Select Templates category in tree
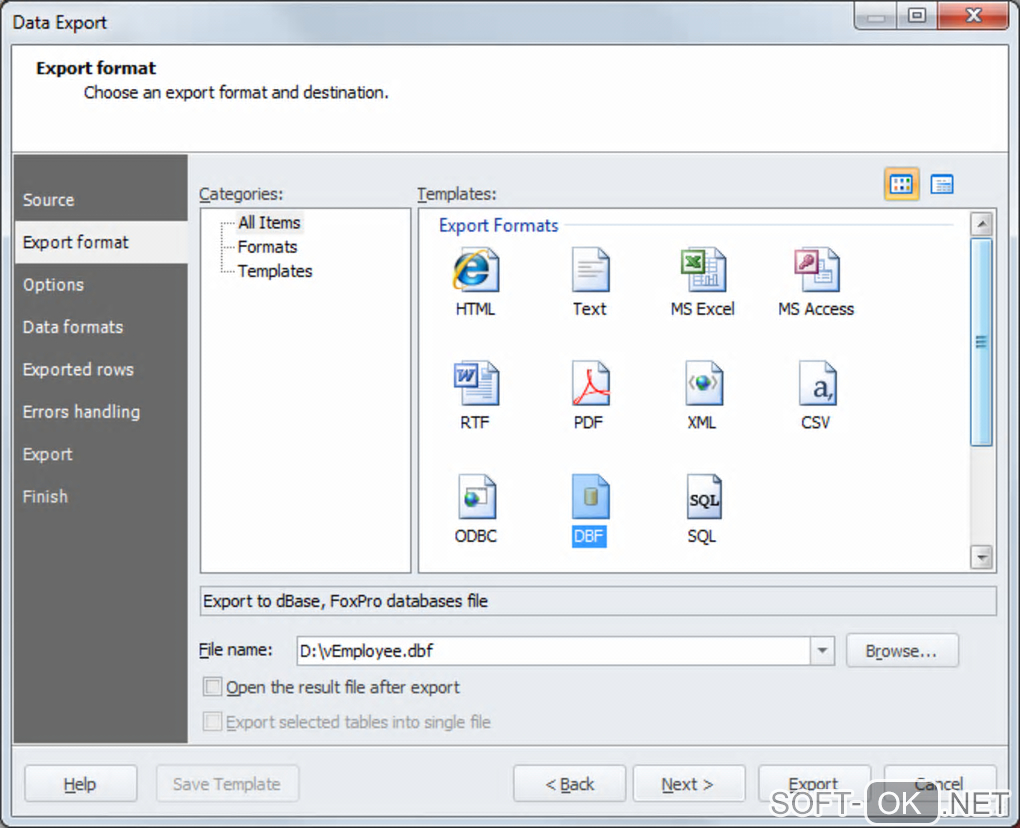Viewport: 1020px width, 828px height. 275,271
